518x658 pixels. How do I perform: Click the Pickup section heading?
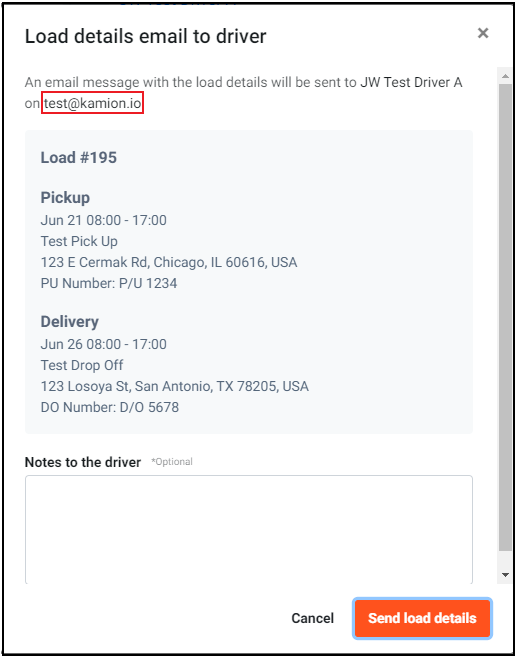pos(65,198)
